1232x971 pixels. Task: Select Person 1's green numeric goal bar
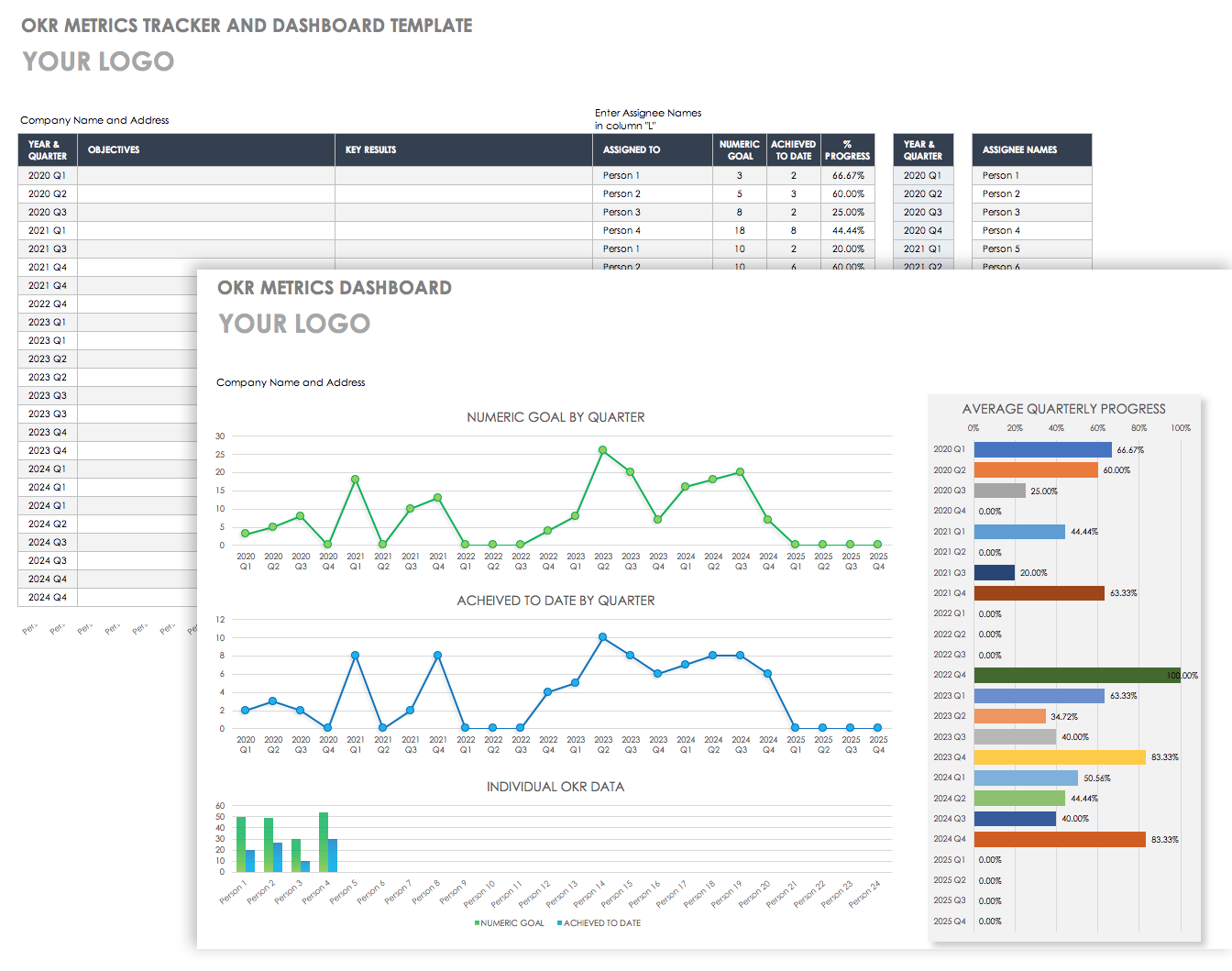point(241,844)
